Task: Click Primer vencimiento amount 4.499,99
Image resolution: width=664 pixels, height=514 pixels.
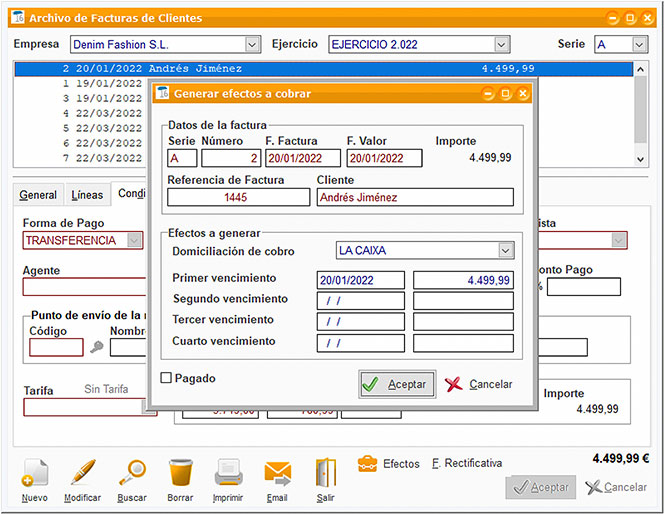Action: (x=463, y=280)
